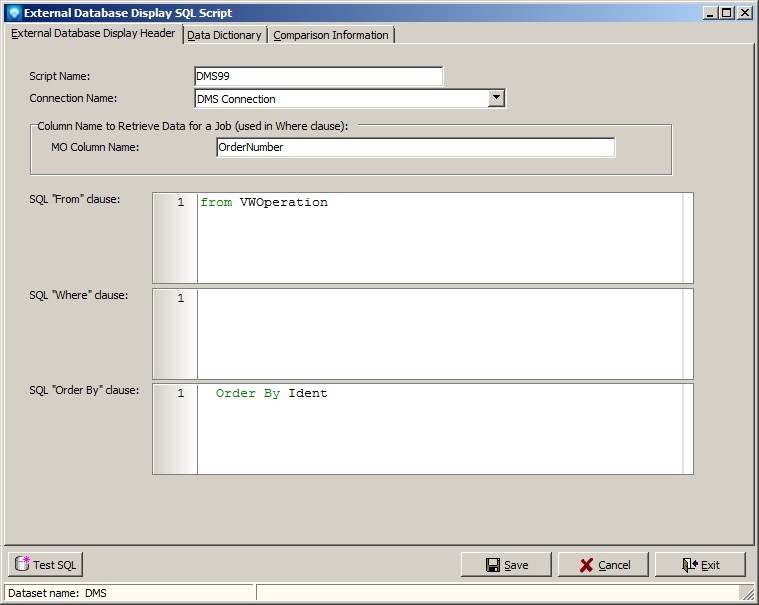Open the Comparison Information tab
Screen dimensions: 759x605
coord(330,35)
